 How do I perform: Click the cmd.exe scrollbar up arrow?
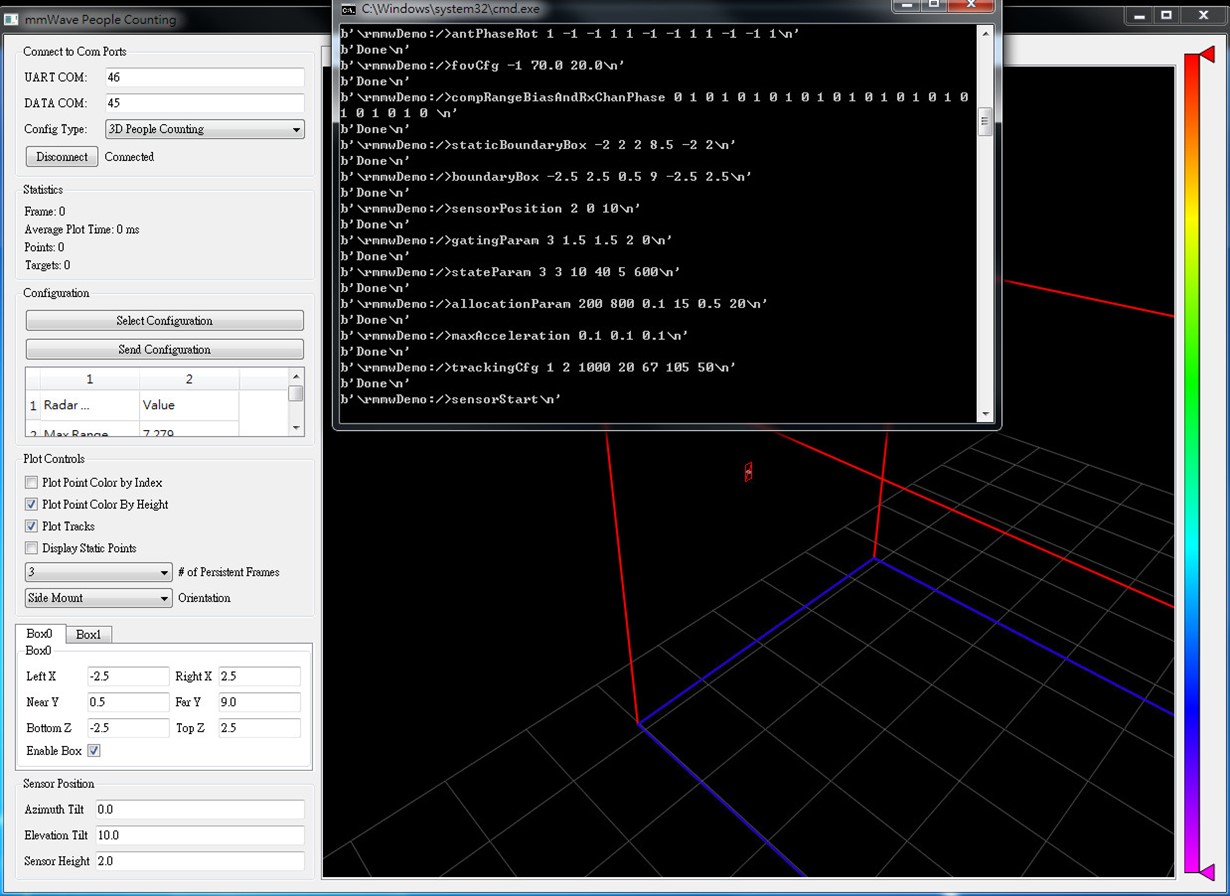pos(985,33)
